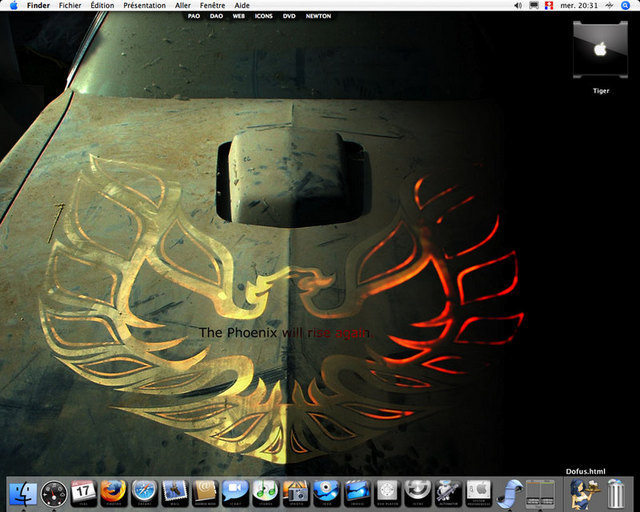
Task: Open the PAO launcher tab
Action: click(x=194, y=16)
